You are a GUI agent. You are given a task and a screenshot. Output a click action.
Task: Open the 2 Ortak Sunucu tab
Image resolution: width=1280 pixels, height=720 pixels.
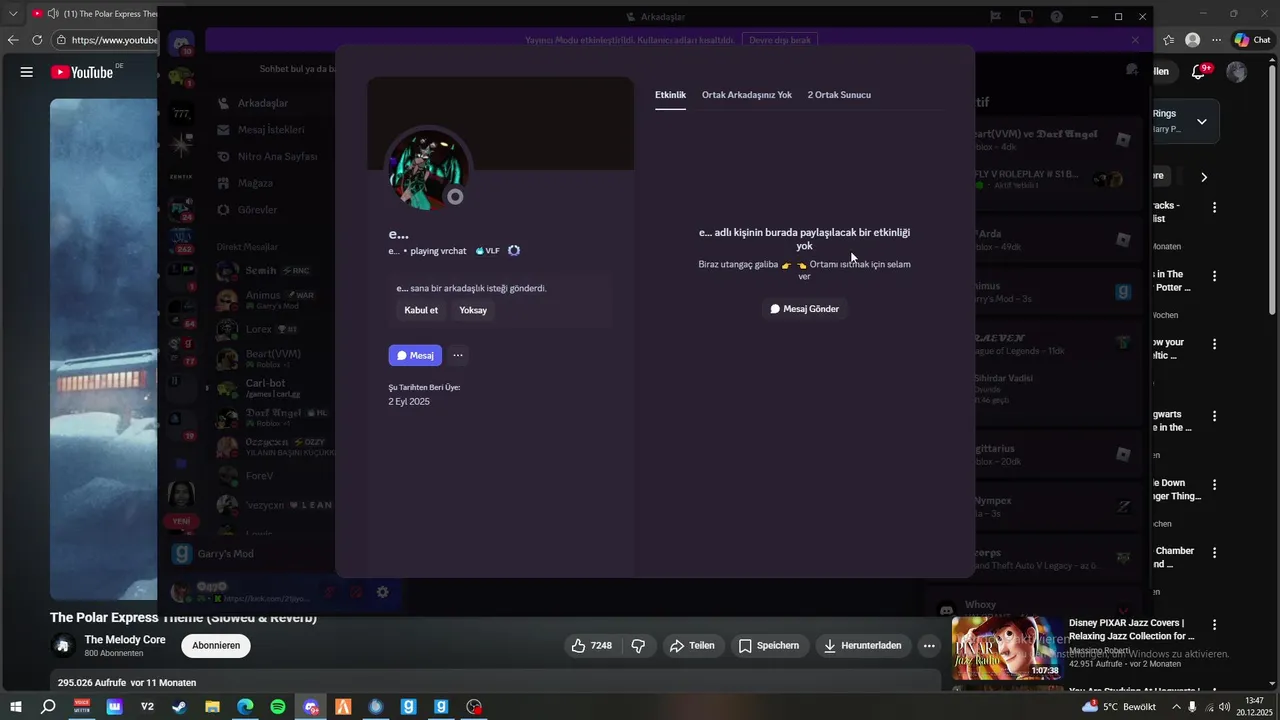point(839,95)
